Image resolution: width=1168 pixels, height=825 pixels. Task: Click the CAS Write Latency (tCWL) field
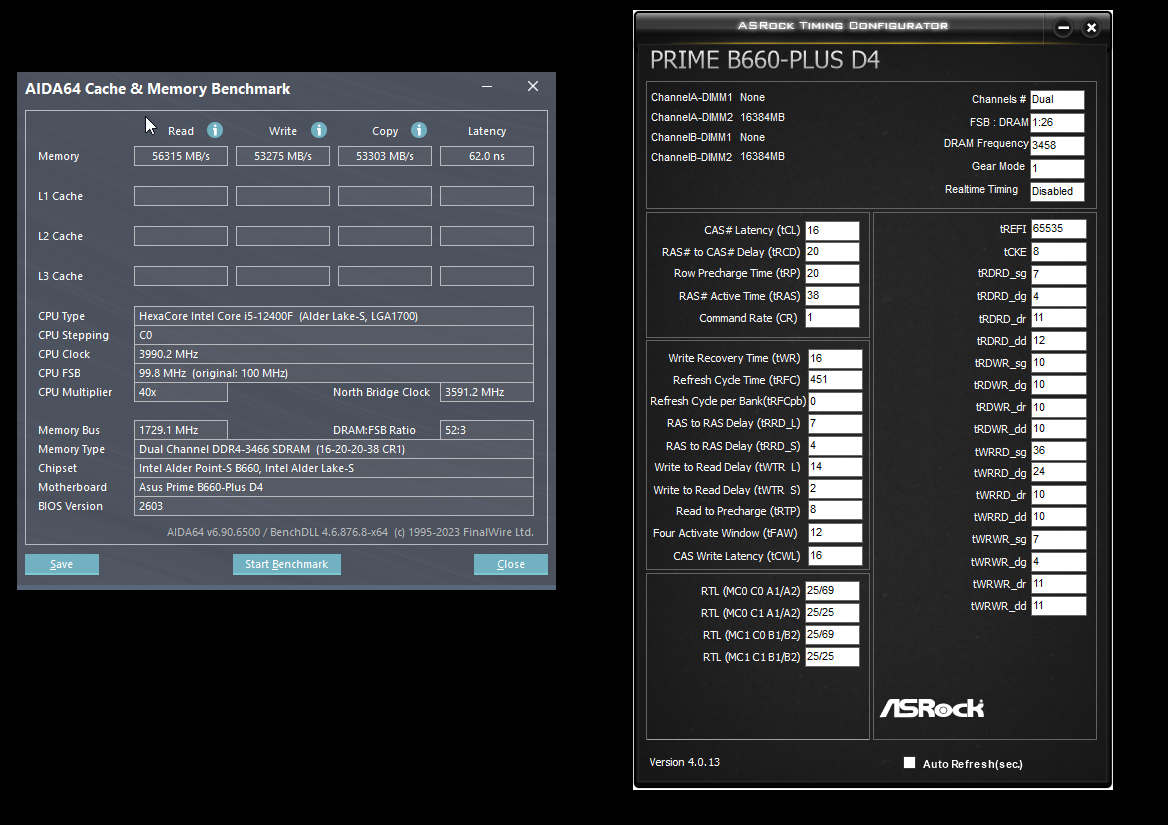pos(835,556)
